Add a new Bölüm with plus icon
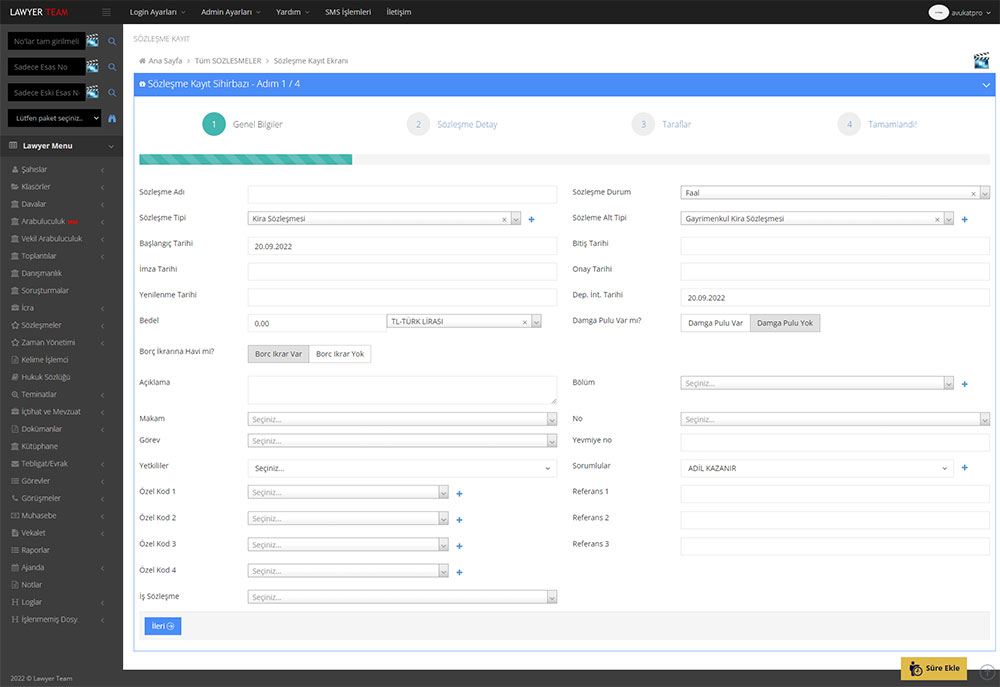Image resolution: width=1000 pixels, height=687 pixels. point(964,384)
